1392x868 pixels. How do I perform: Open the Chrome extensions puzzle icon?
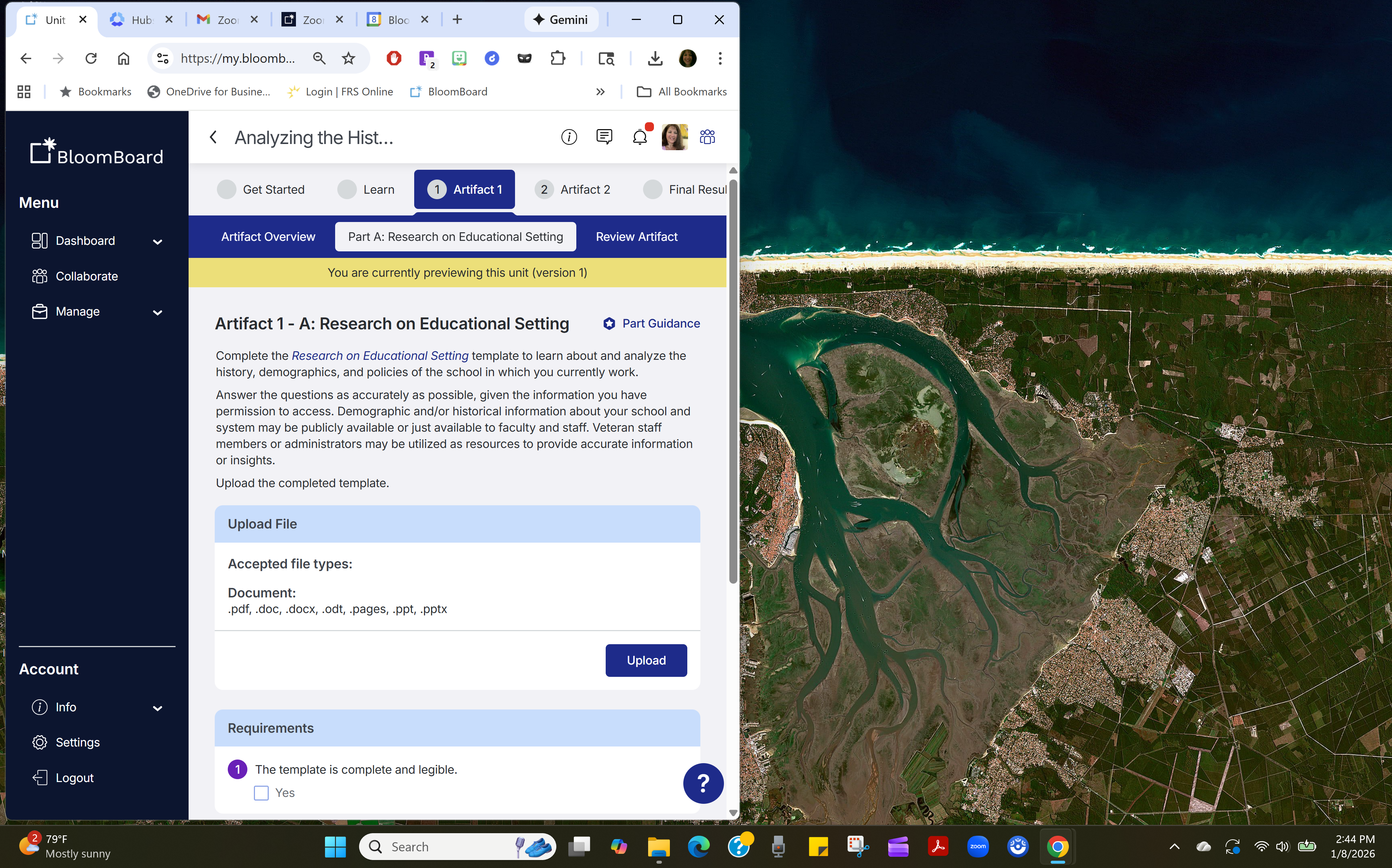(x=558, y=58)
